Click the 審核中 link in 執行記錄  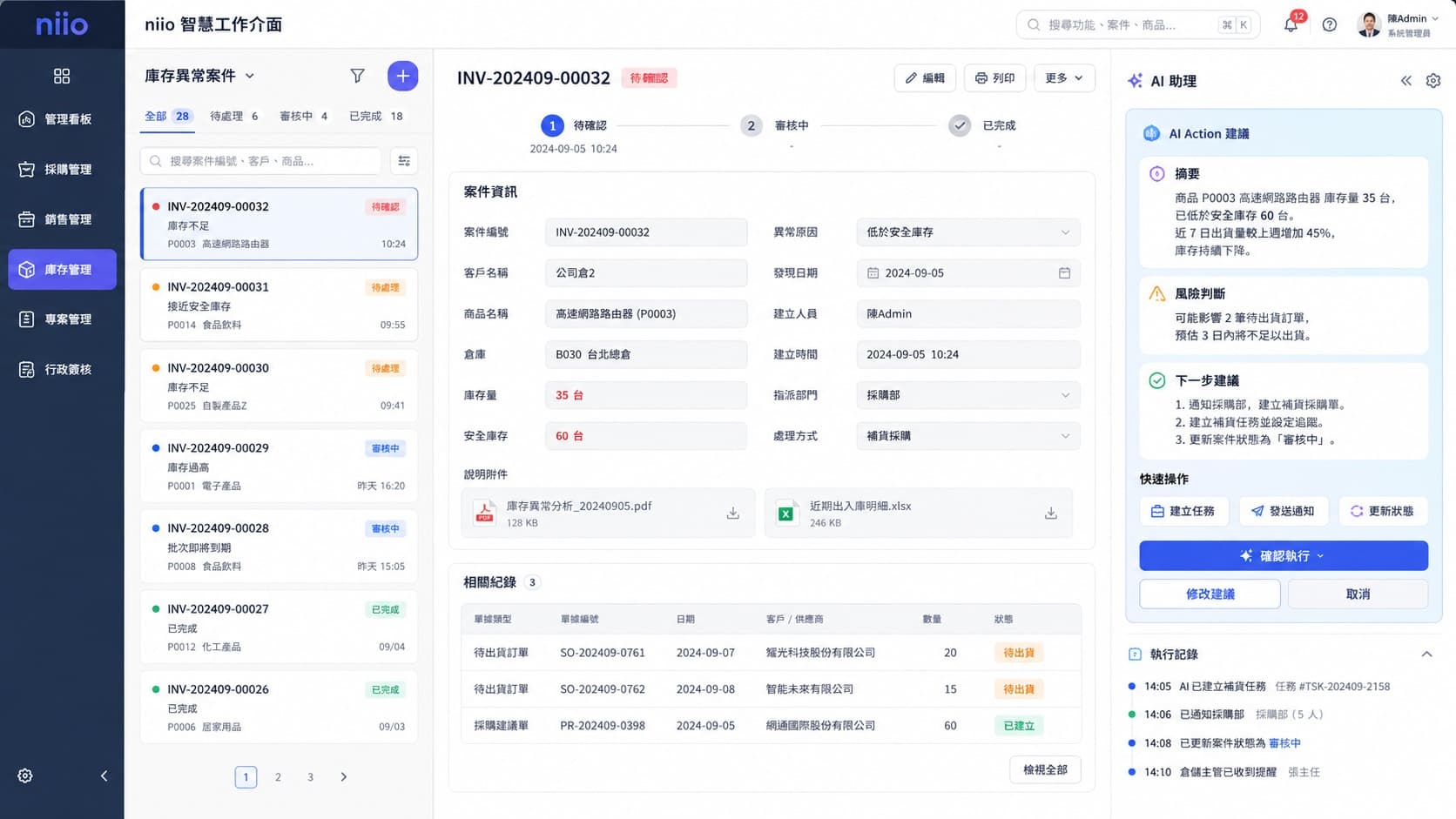[1284, 743]
